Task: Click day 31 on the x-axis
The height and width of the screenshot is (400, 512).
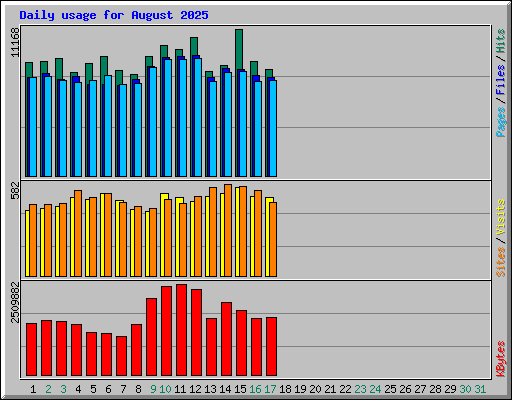Action: click(480, 389)
